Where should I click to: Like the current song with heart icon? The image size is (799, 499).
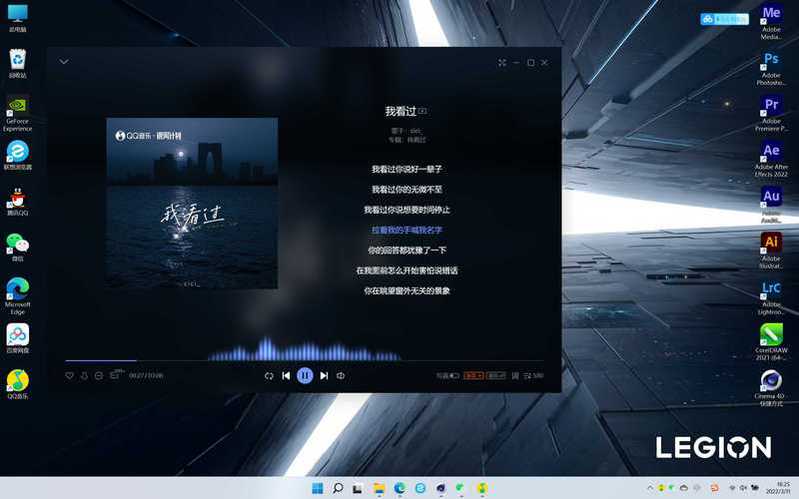click(x=70, y=376)
